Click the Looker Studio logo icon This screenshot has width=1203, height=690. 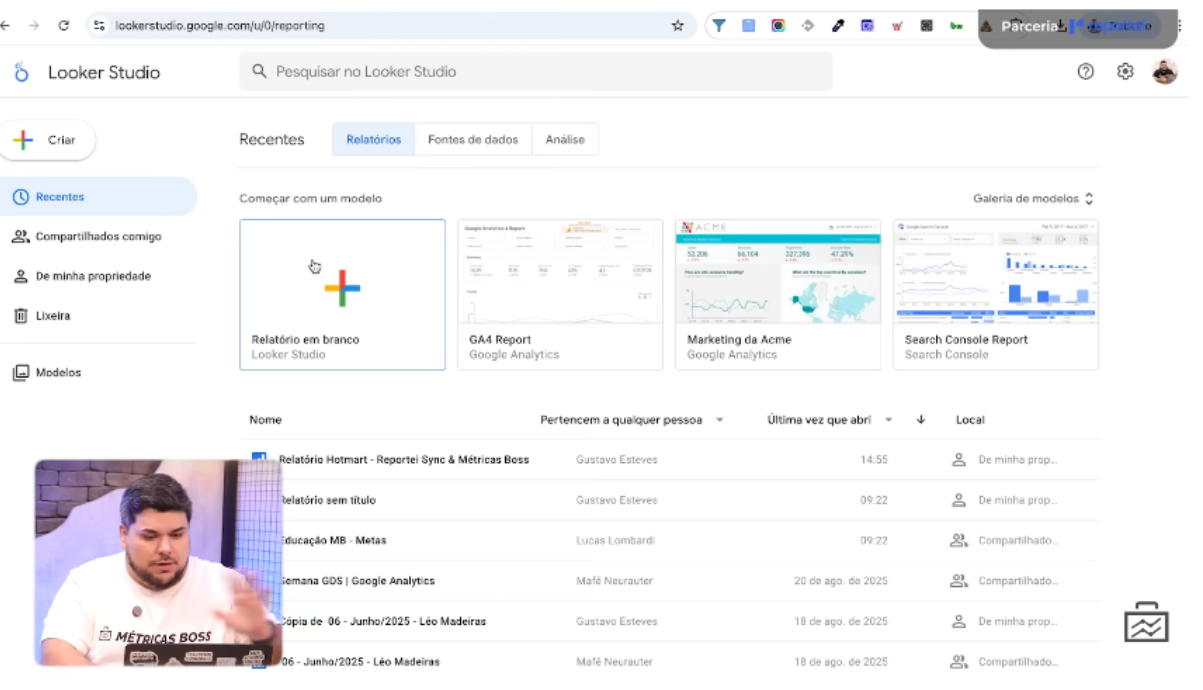[x=22, y=72]
